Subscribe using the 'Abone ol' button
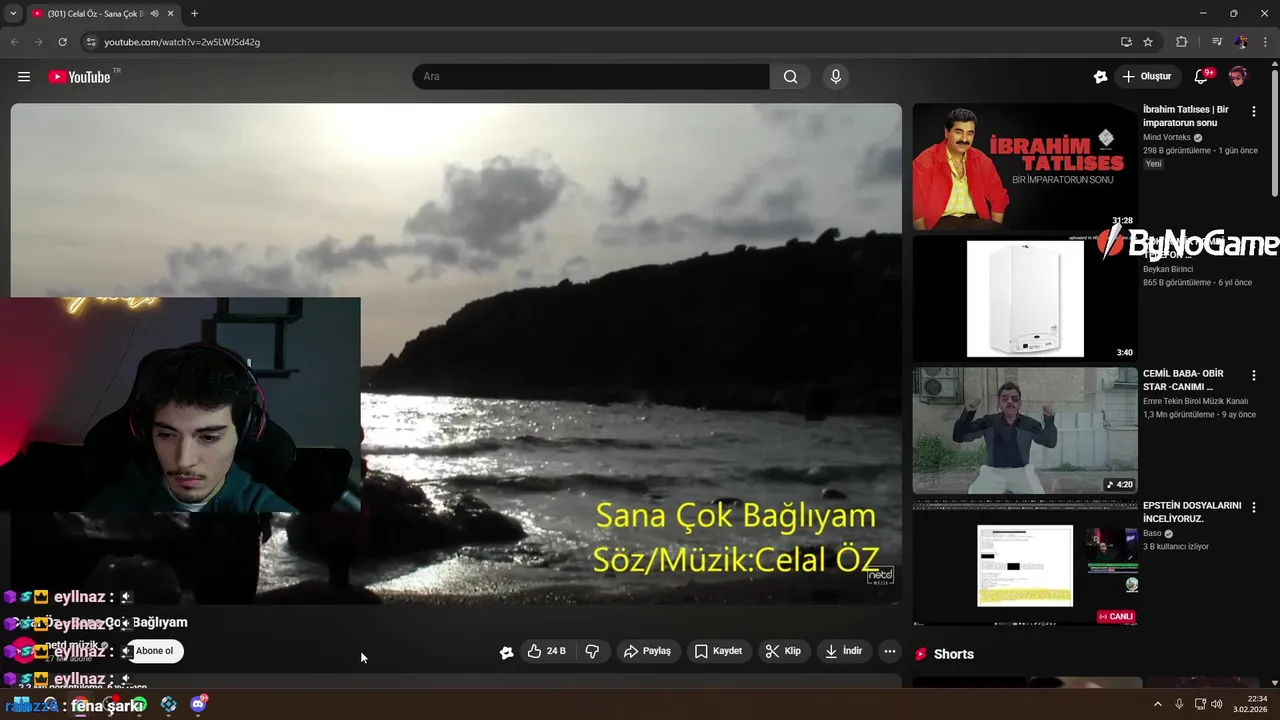Image resolution: width=1280 pixels, height=720 pixels. [154, 651]
